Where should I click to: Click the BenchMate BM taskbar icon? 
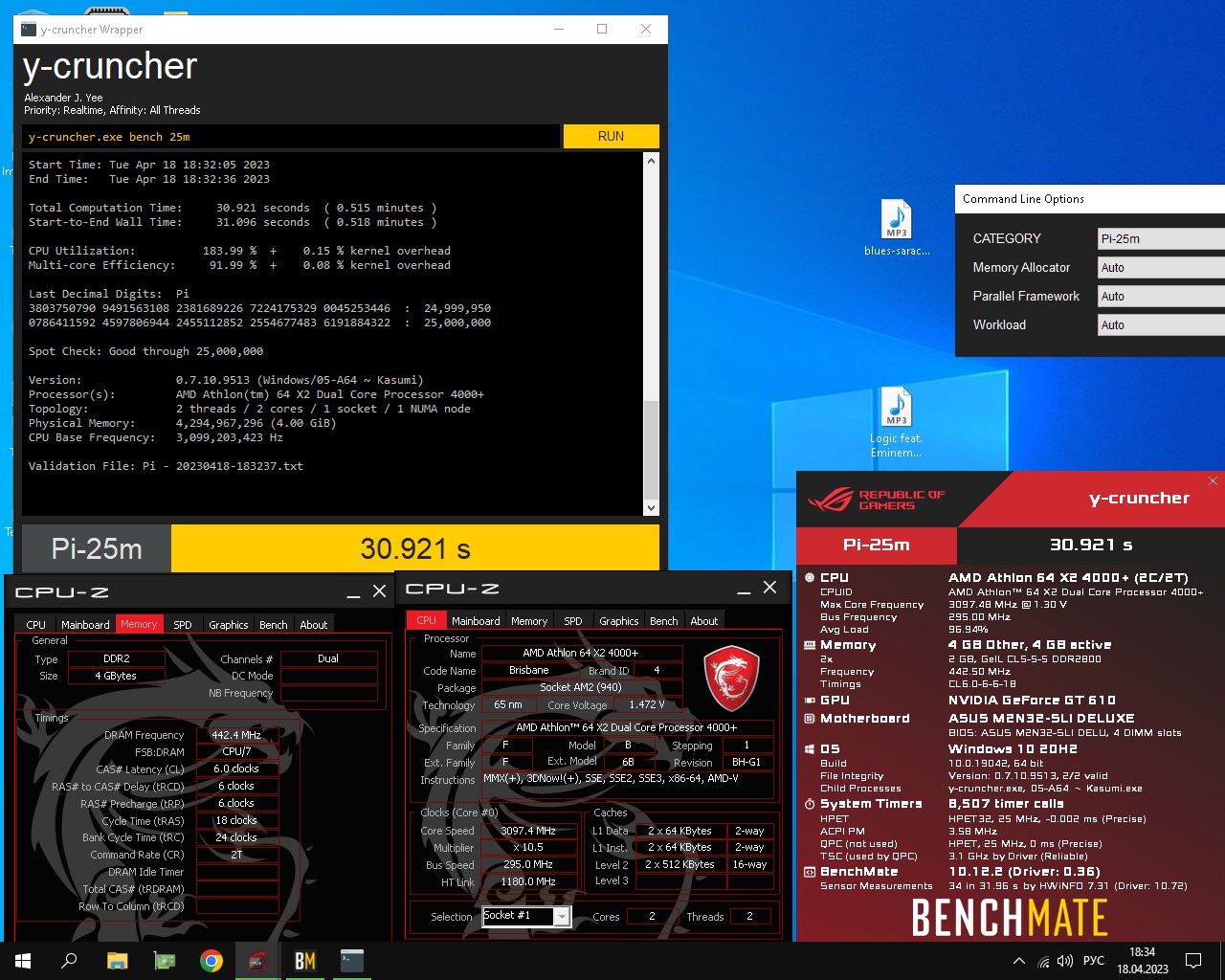click(x=305, y=961)
